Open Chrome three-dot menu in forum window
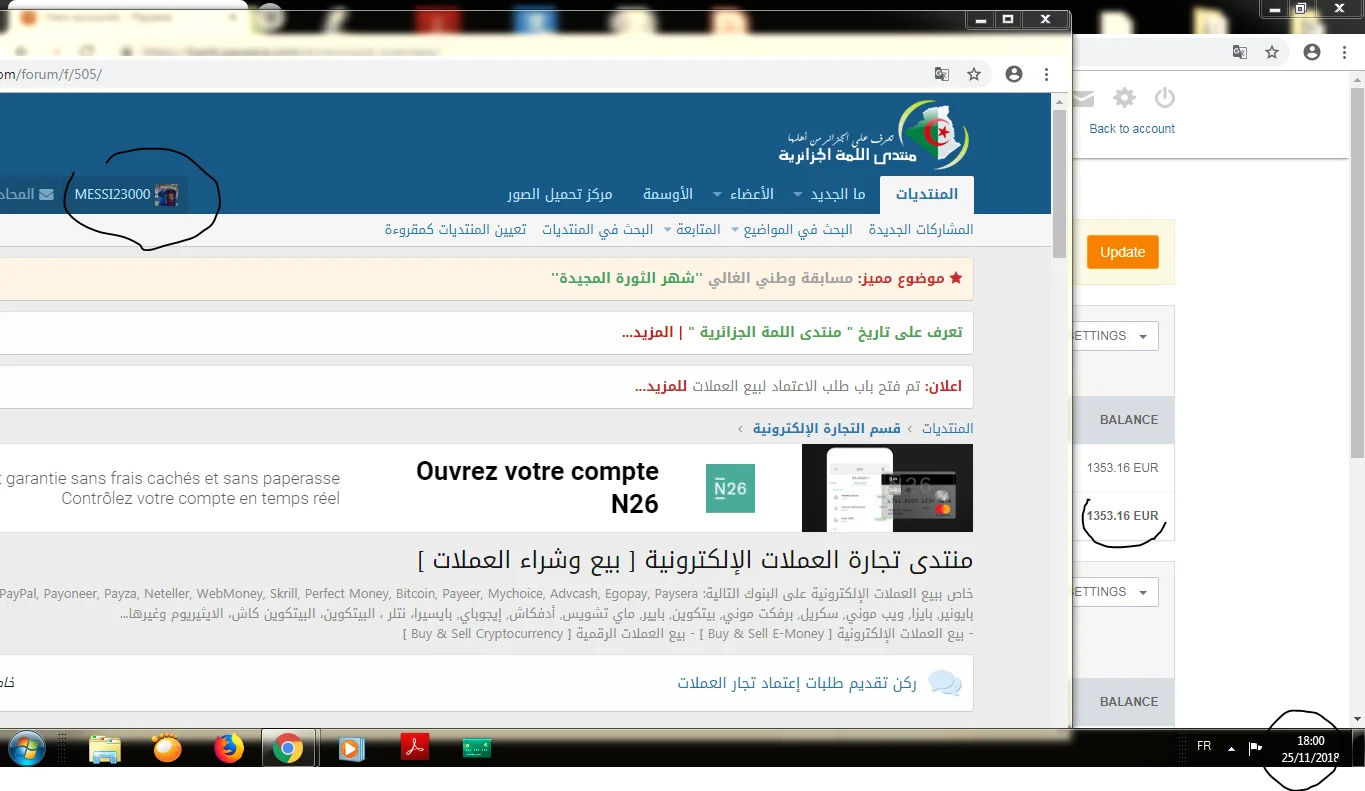The width and height of the screenshot is (1365, 791). (x=1046, y=74)
